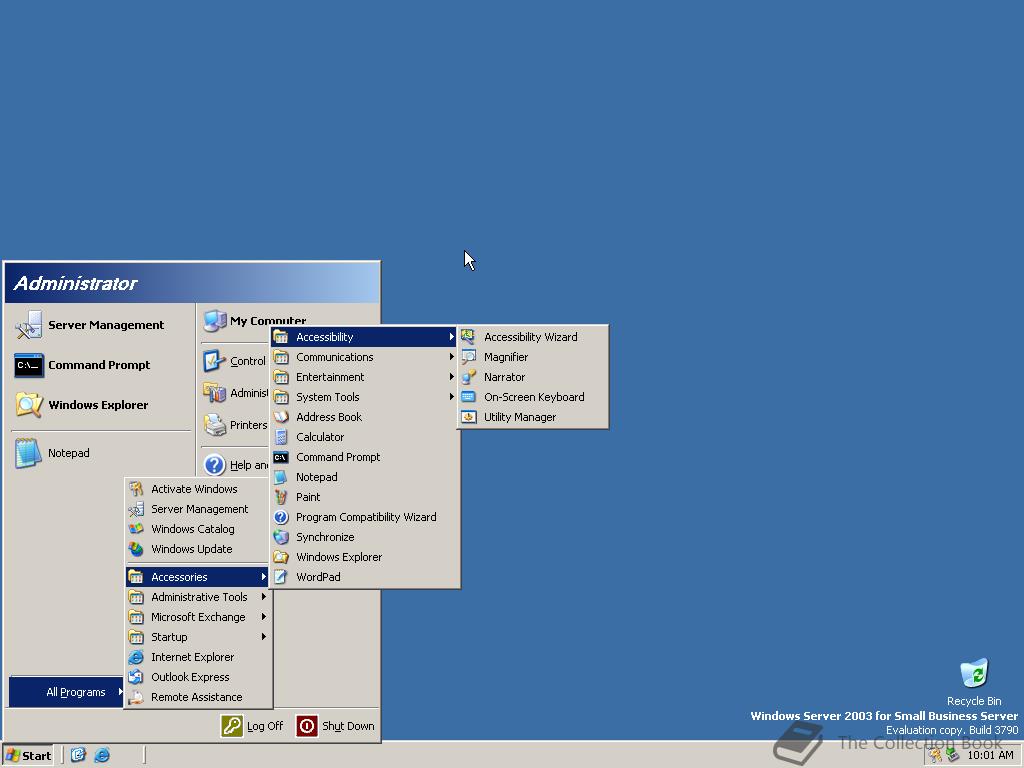Click the Synchronize icon
The image size is (1024, 768).
(x=281, y=537)
